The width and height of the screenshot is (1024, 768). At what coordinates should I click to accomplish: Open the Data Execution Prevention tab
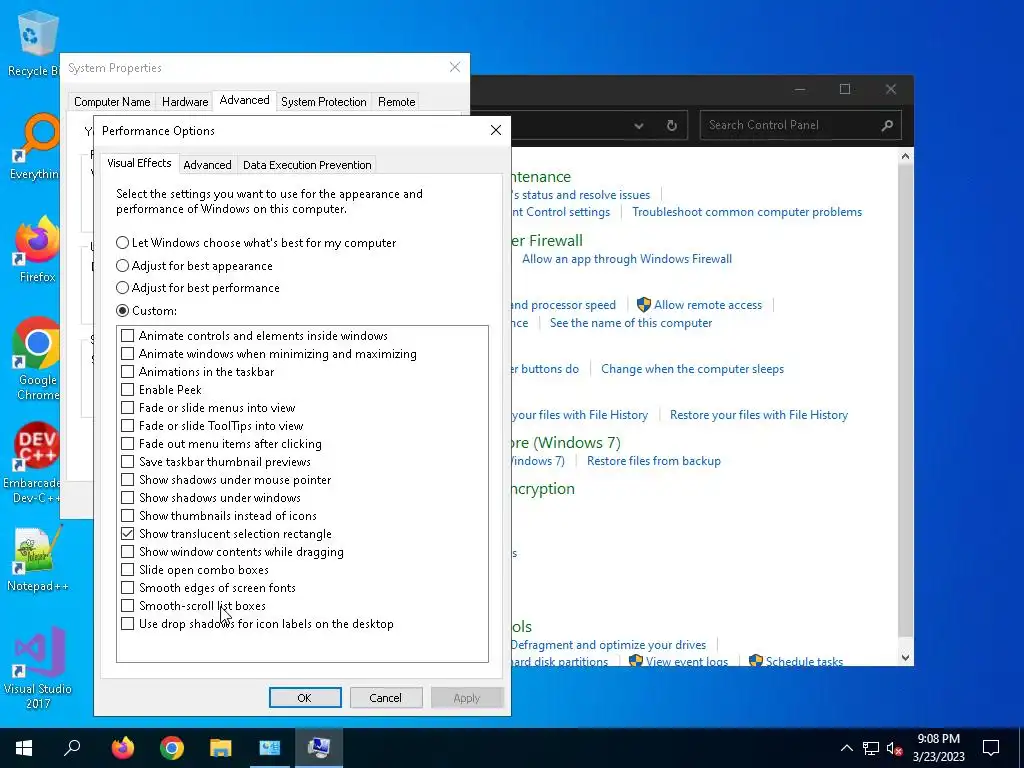click(x=307, y=165)
